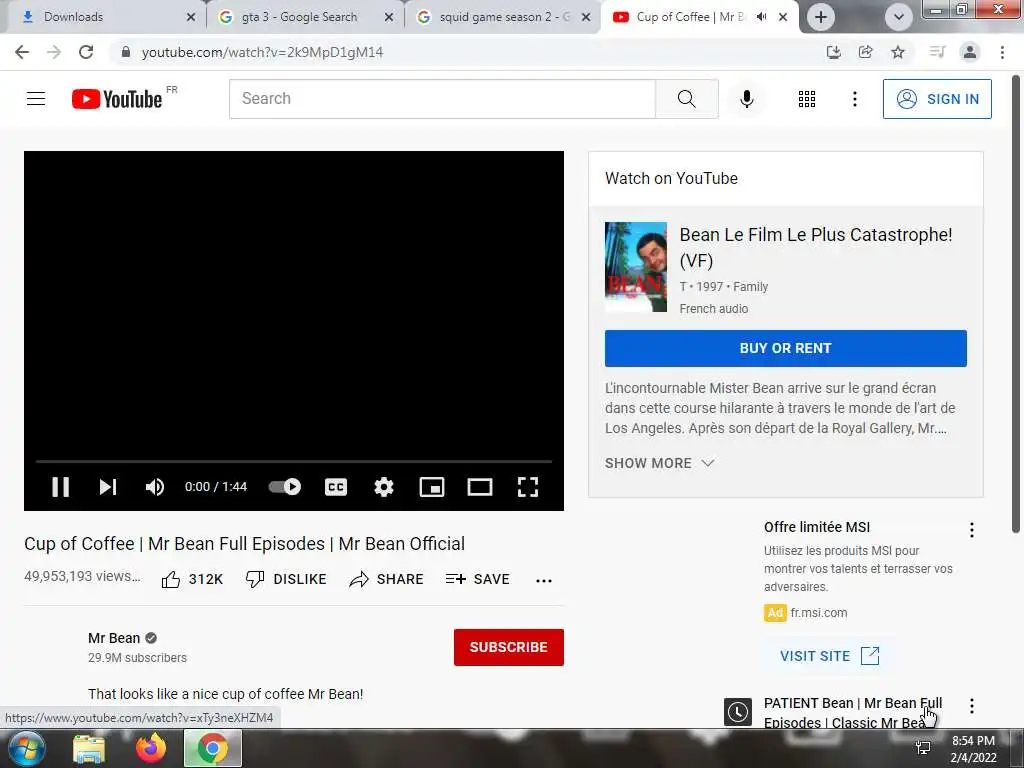Mute the video player volume
The height and width of the screenshot is (768, 1024).
[155, 487]
